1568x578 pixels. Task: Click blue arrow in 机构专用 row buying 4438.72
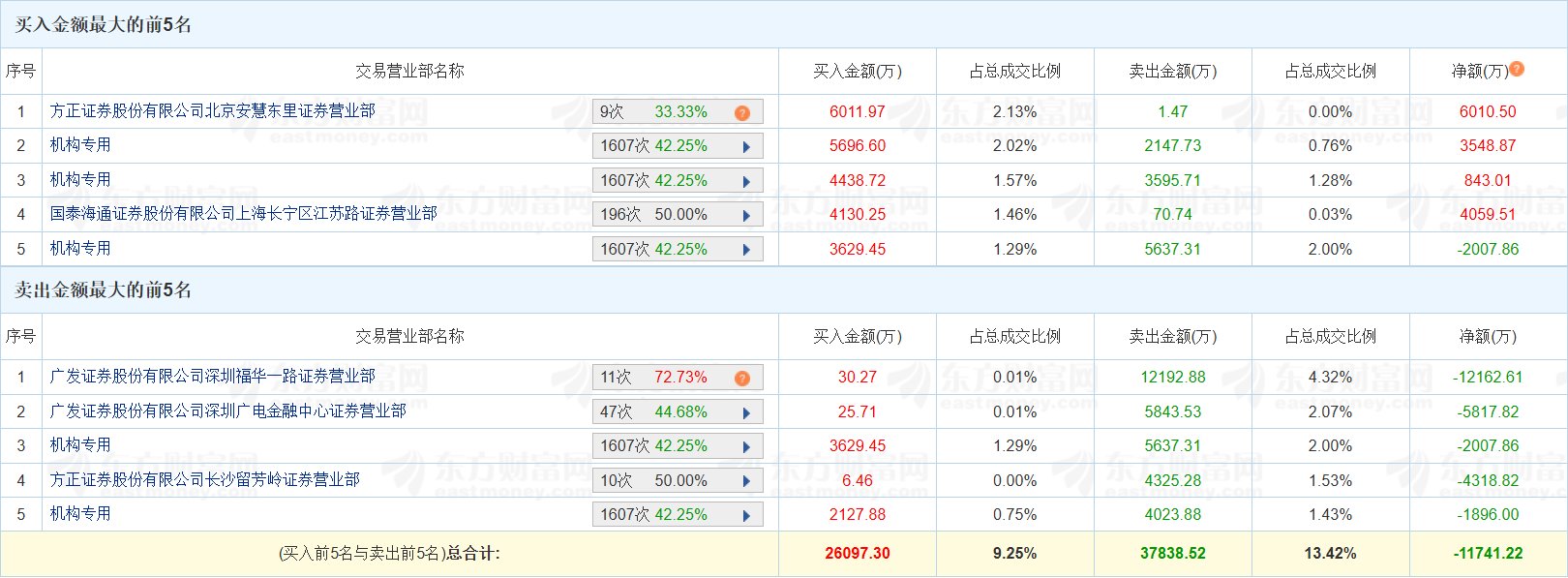(746, 182)
